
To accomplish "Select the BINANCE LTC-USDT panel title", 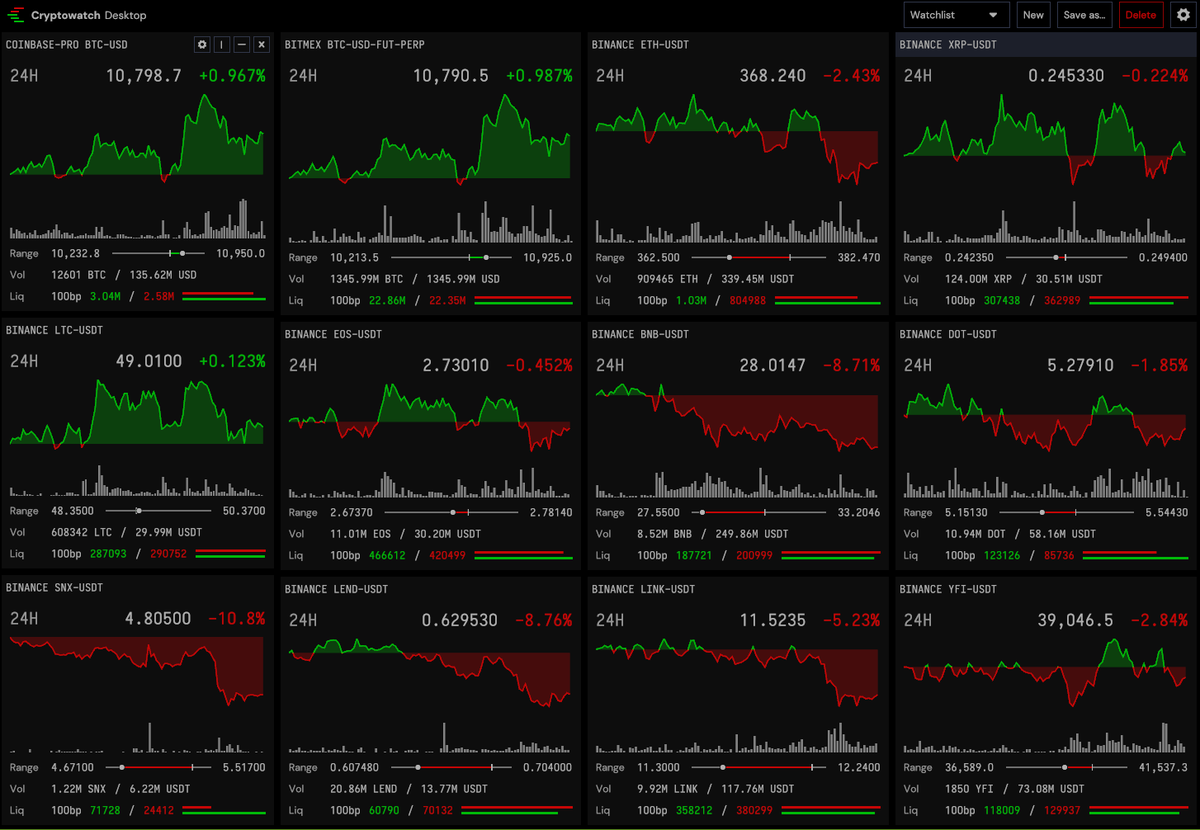I will click(x=54, y=330).
